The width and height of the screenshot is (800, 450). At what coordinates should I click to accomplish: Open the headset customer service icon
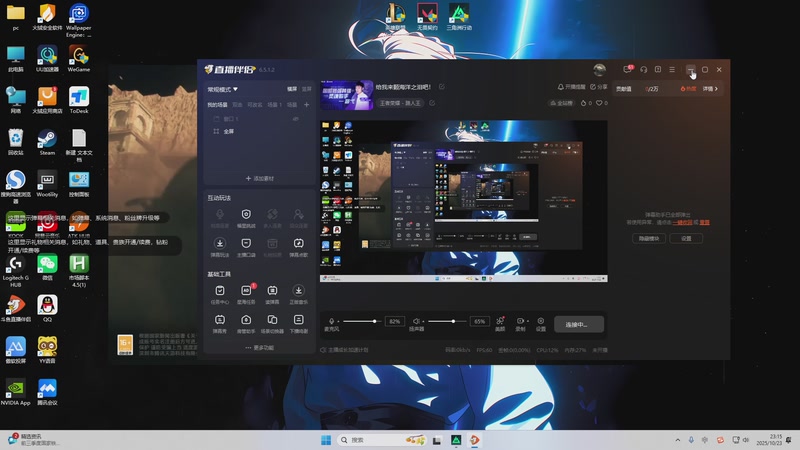[x=644, y=69]
